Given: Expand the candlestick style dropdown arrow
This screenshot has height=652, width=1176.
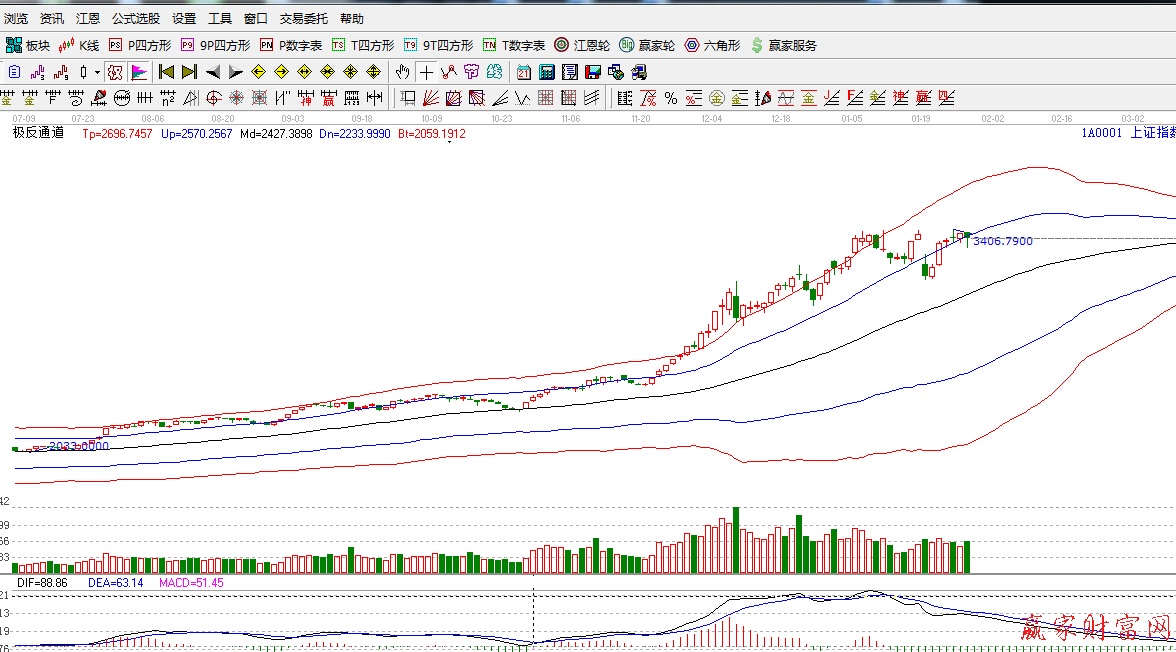Looking at the screenshot, I should (x=97, y=72).
